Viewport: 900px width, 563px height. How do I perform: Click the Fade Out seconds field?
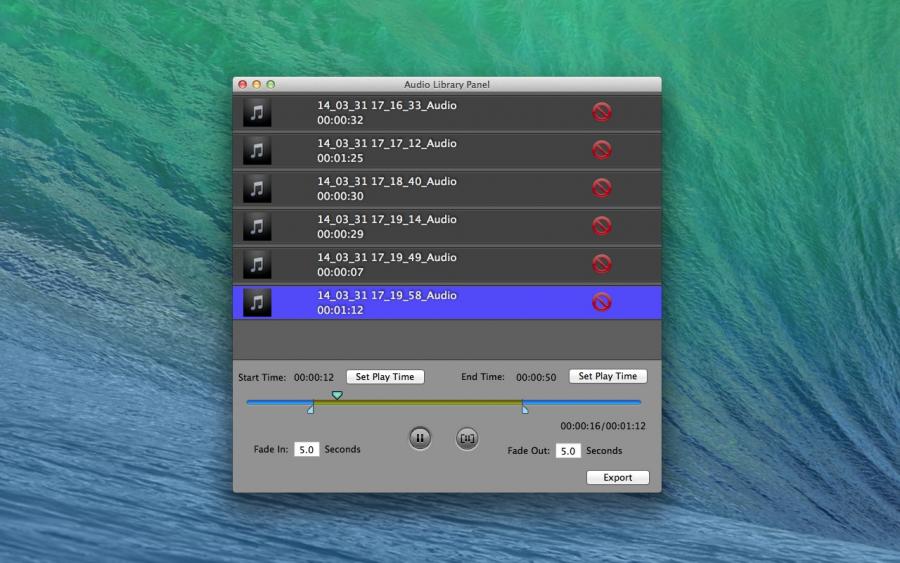(x=568, y=451)
